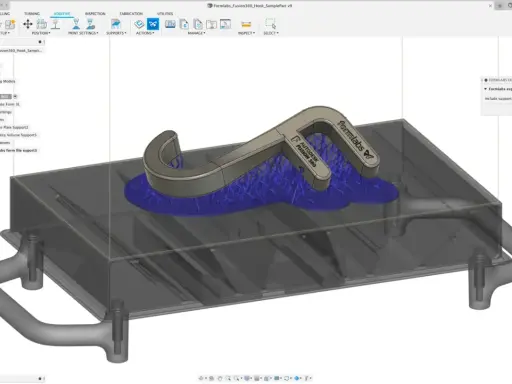Screen dimensions: 512x384
Task: Click the Look At icon in navigation bar
Action: pyautogui.click(x=211, y=378)
